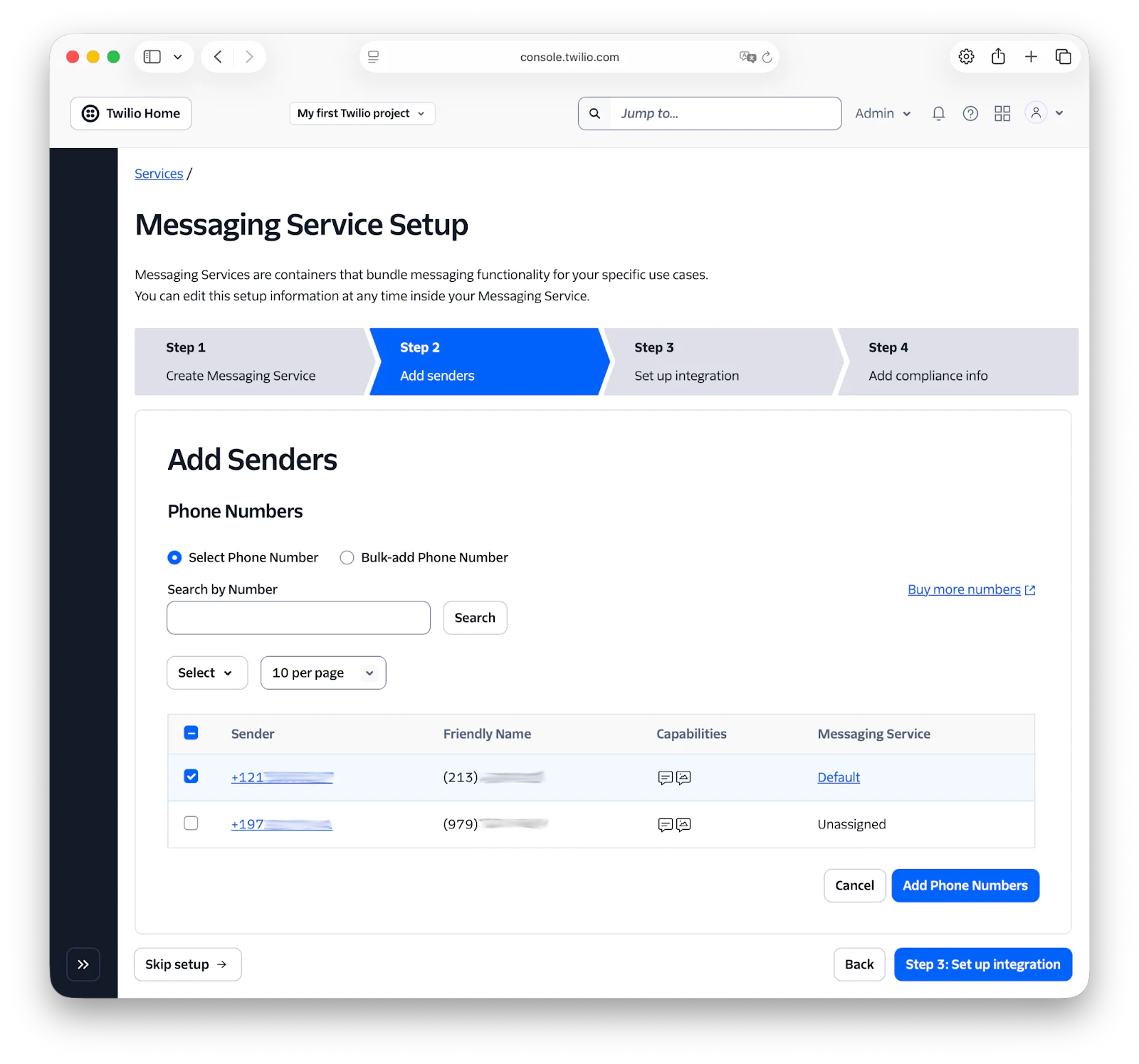Toggle the header select-all checkbox
The image size is (1139, 1064).
tap(191, 733)
